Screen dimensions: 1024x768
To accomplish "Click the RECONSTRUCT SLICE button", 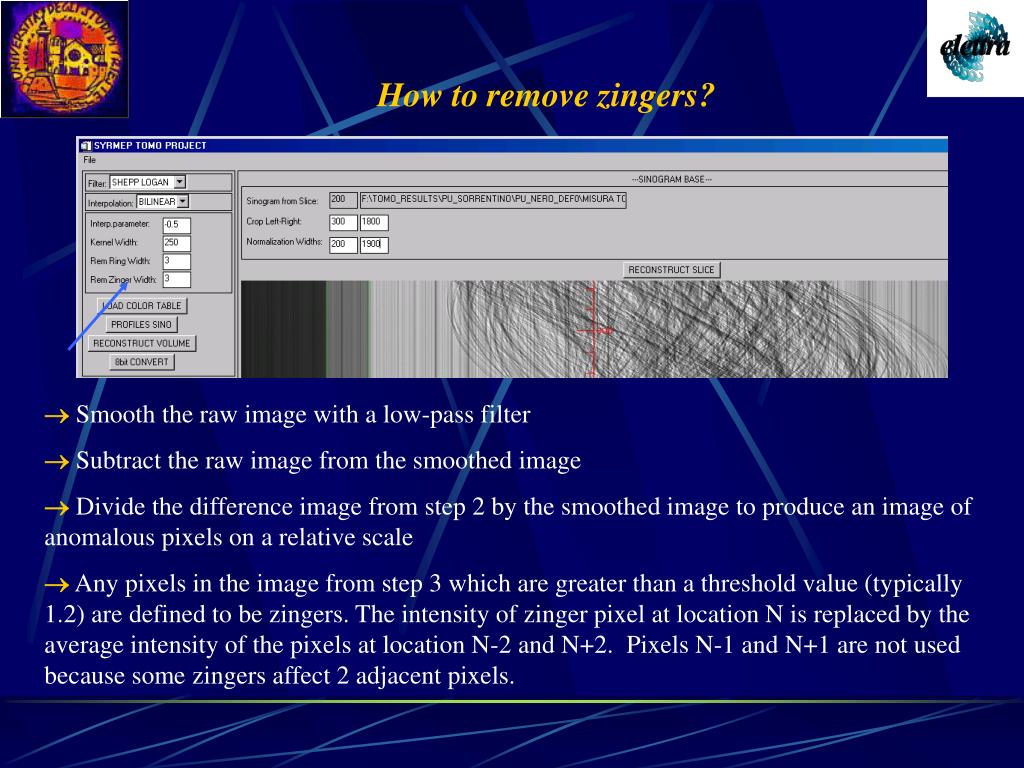I will [x=671, y=270].
